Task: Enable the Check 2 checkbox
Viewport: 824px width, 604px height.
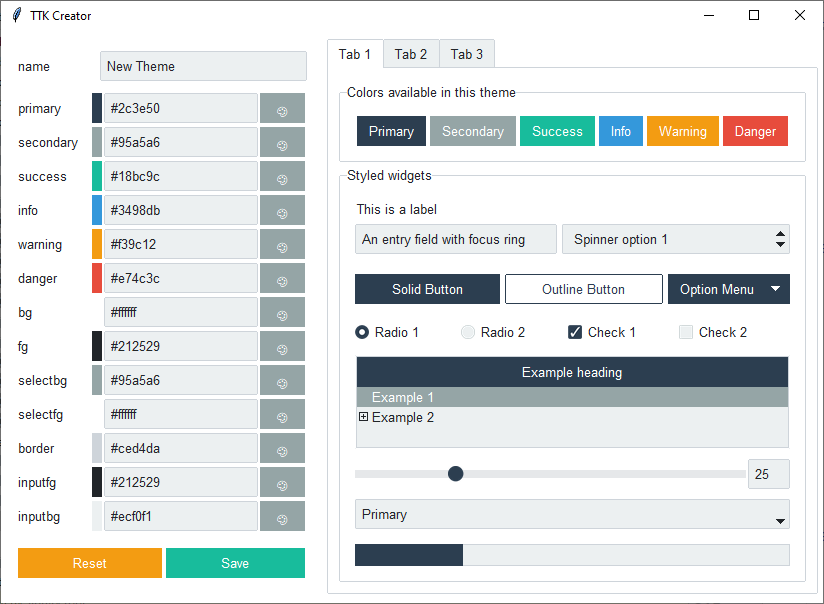Action: 686,332
